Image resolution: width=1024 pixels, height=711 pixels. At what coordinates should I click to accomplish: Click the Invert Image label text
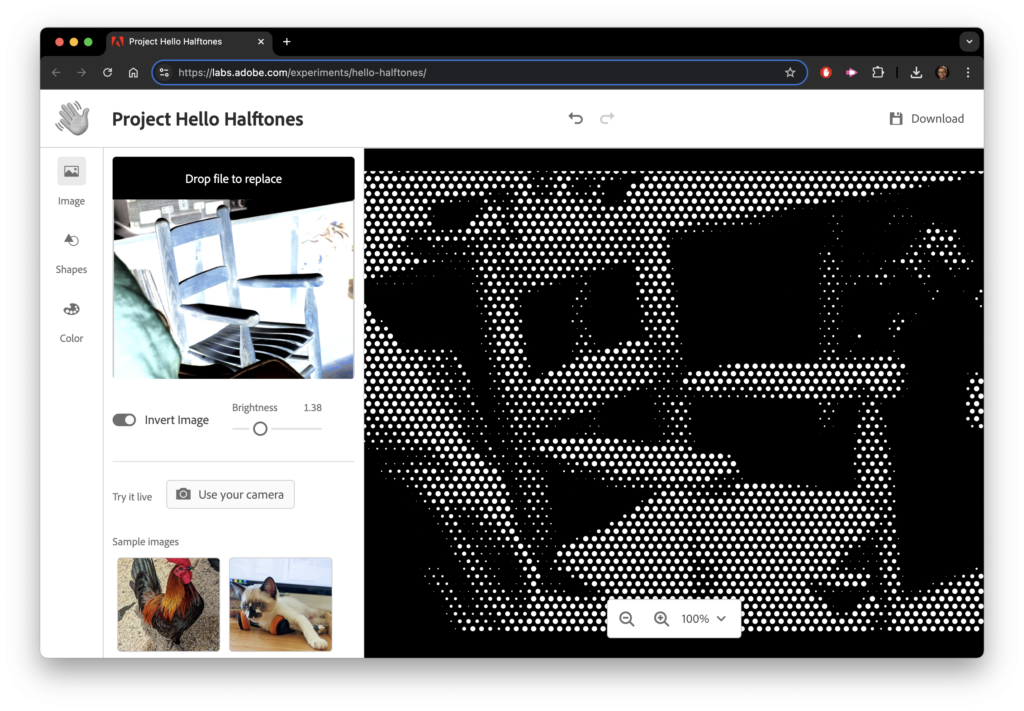click(177, 420)
